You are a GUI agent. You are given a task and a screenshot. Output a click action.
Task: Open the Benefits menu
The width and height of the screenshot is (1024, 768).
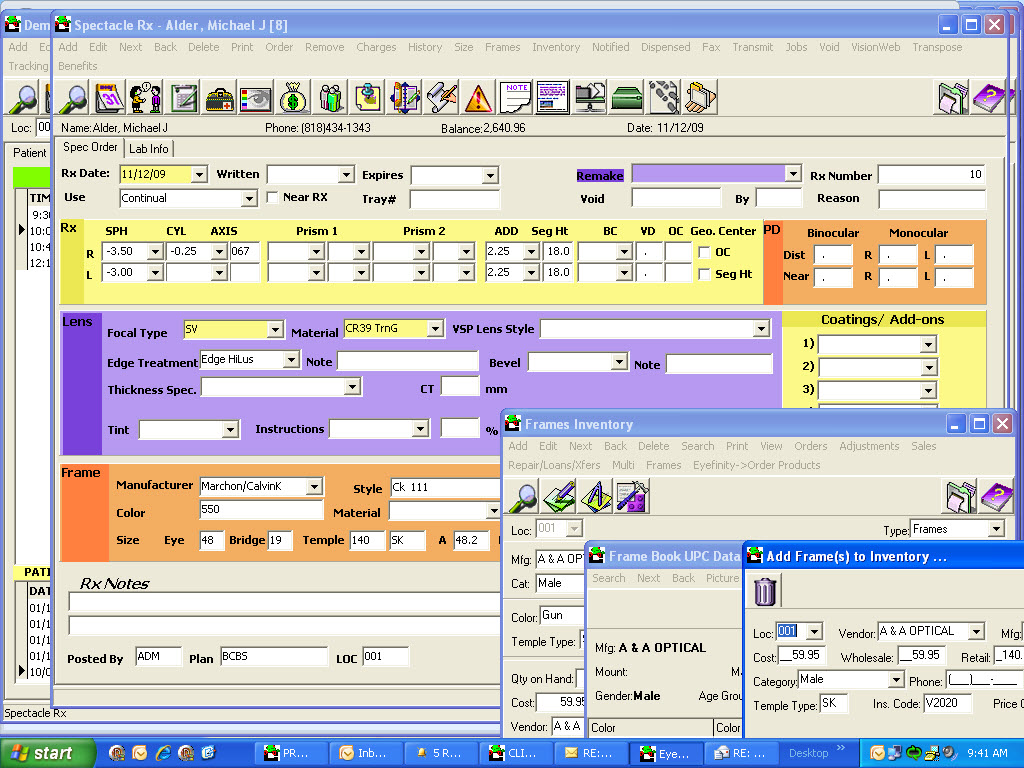click(x=78, y=66)
